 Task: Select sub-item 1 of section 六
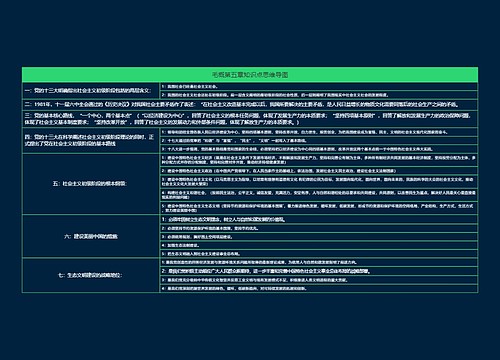(319, 219)
